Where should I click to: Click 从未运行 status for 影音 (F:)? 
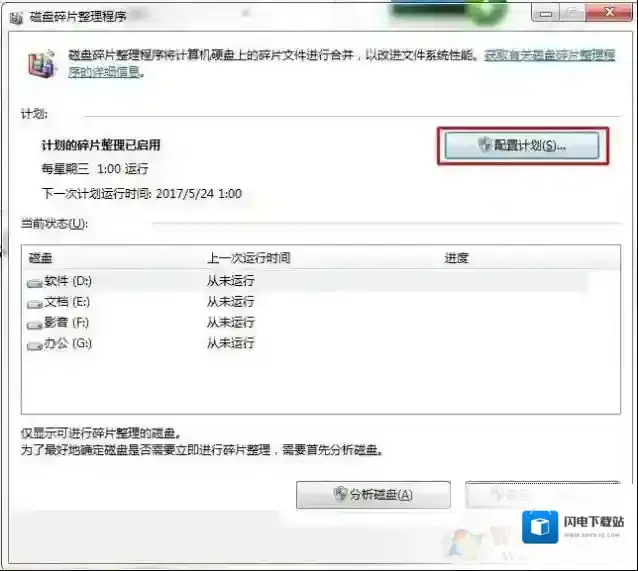pos(230,323)
